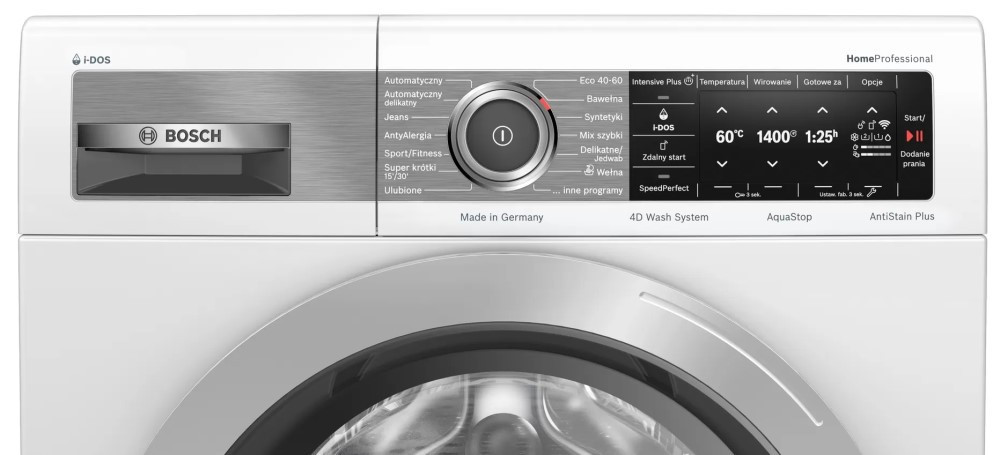Tap the Wi-Fi status icon
This screenshot has height=455, width=1000.
pos(884,124)
